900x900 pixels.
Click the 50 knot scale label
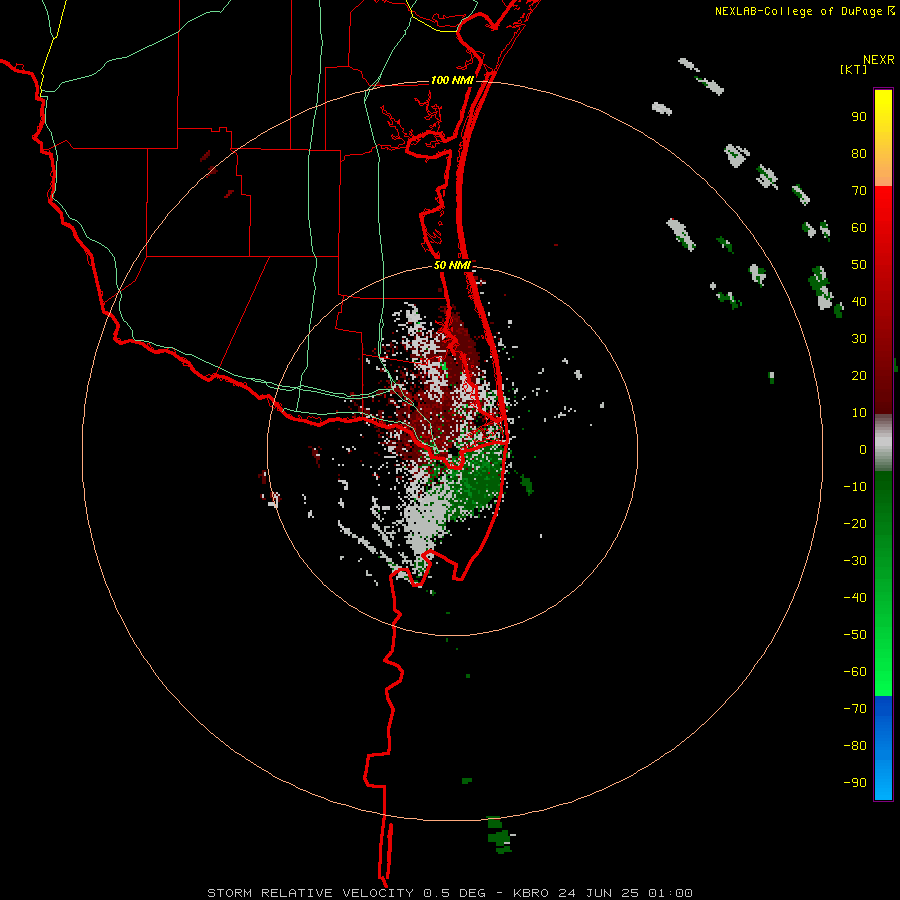coord(859,265)
